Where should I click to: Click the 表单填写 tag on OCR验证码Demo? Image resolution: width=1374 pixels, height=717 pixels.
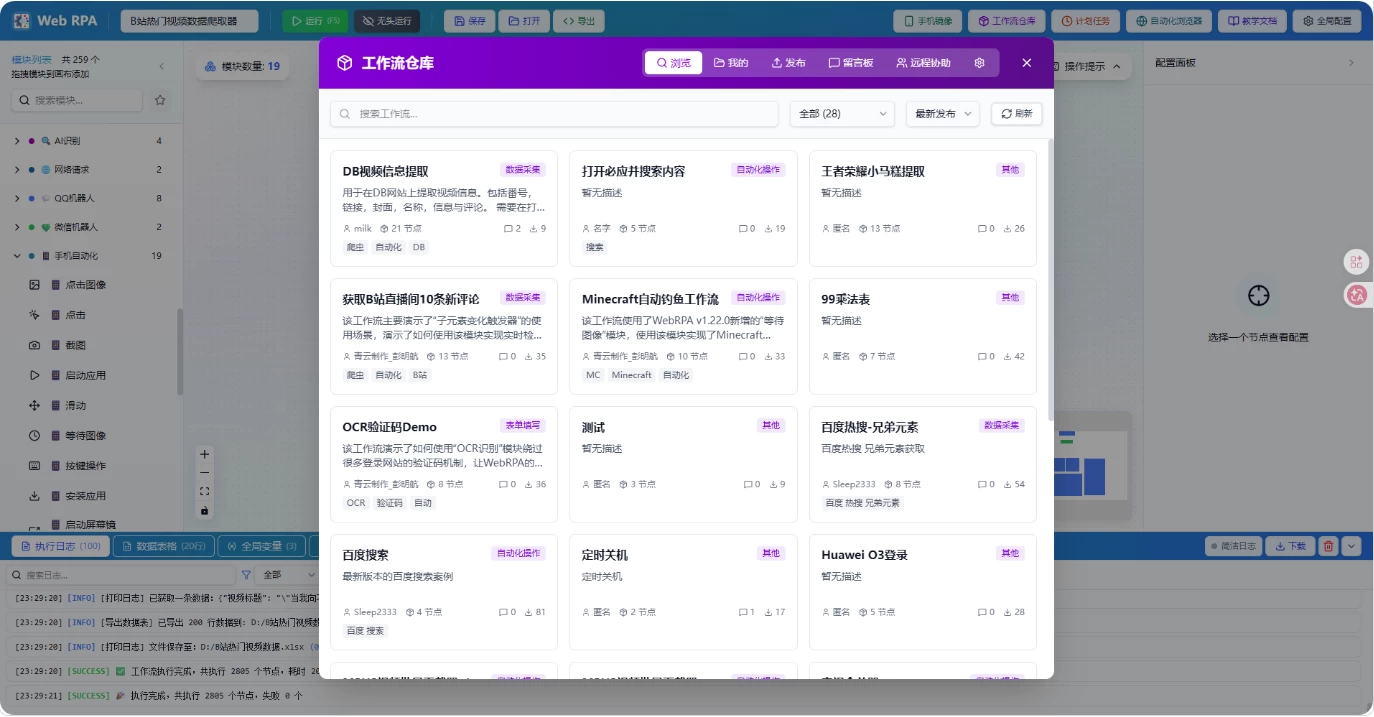click(523, 426)
